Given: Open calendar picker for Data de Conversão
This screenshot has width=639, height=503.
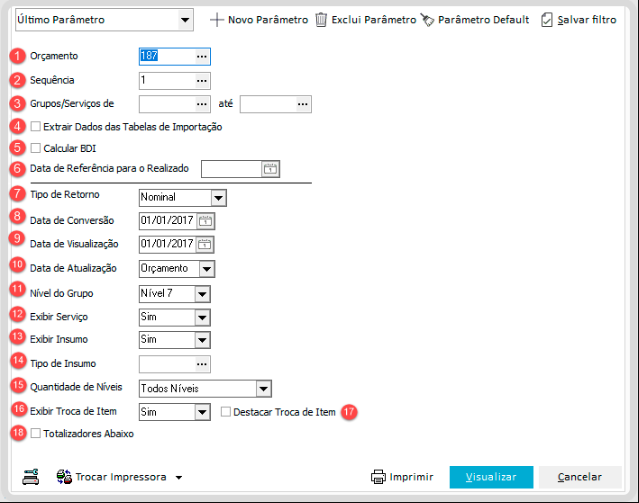Looking at the screenshot, I should point(205,221).
